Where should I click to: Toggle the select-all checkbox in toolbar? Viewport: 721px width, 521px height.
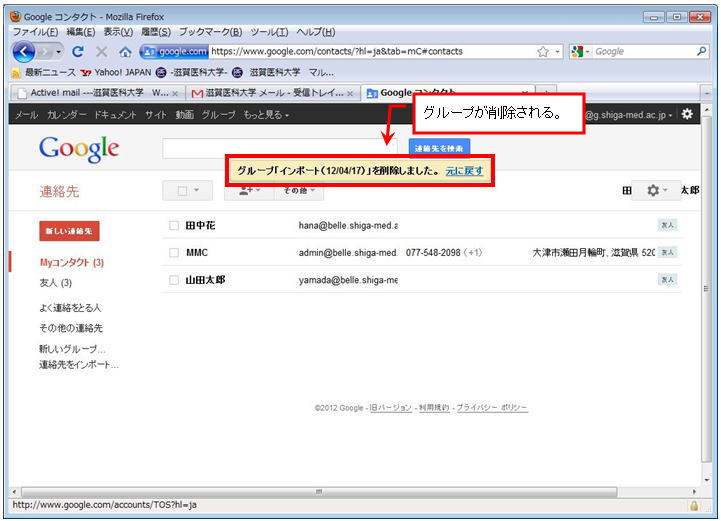(x=183, y=190)
